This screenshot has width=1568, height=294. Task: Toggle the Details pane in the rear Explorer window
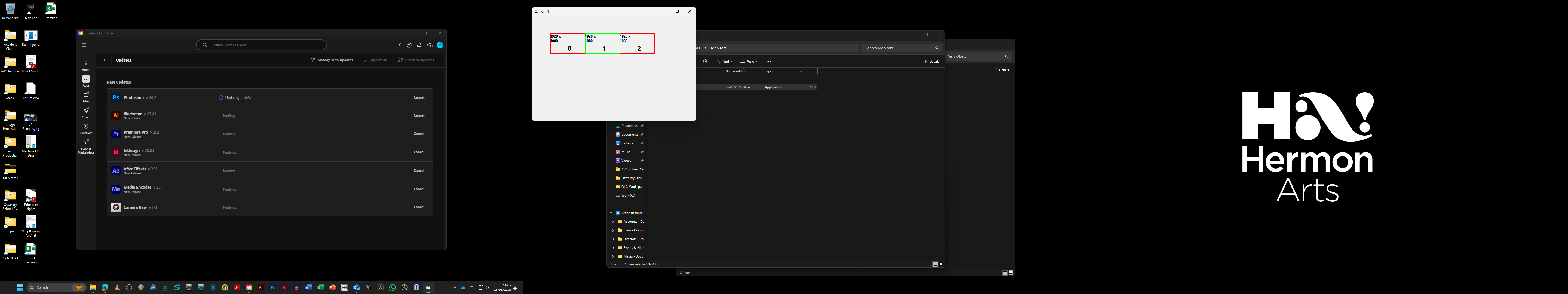(1001, 70)
